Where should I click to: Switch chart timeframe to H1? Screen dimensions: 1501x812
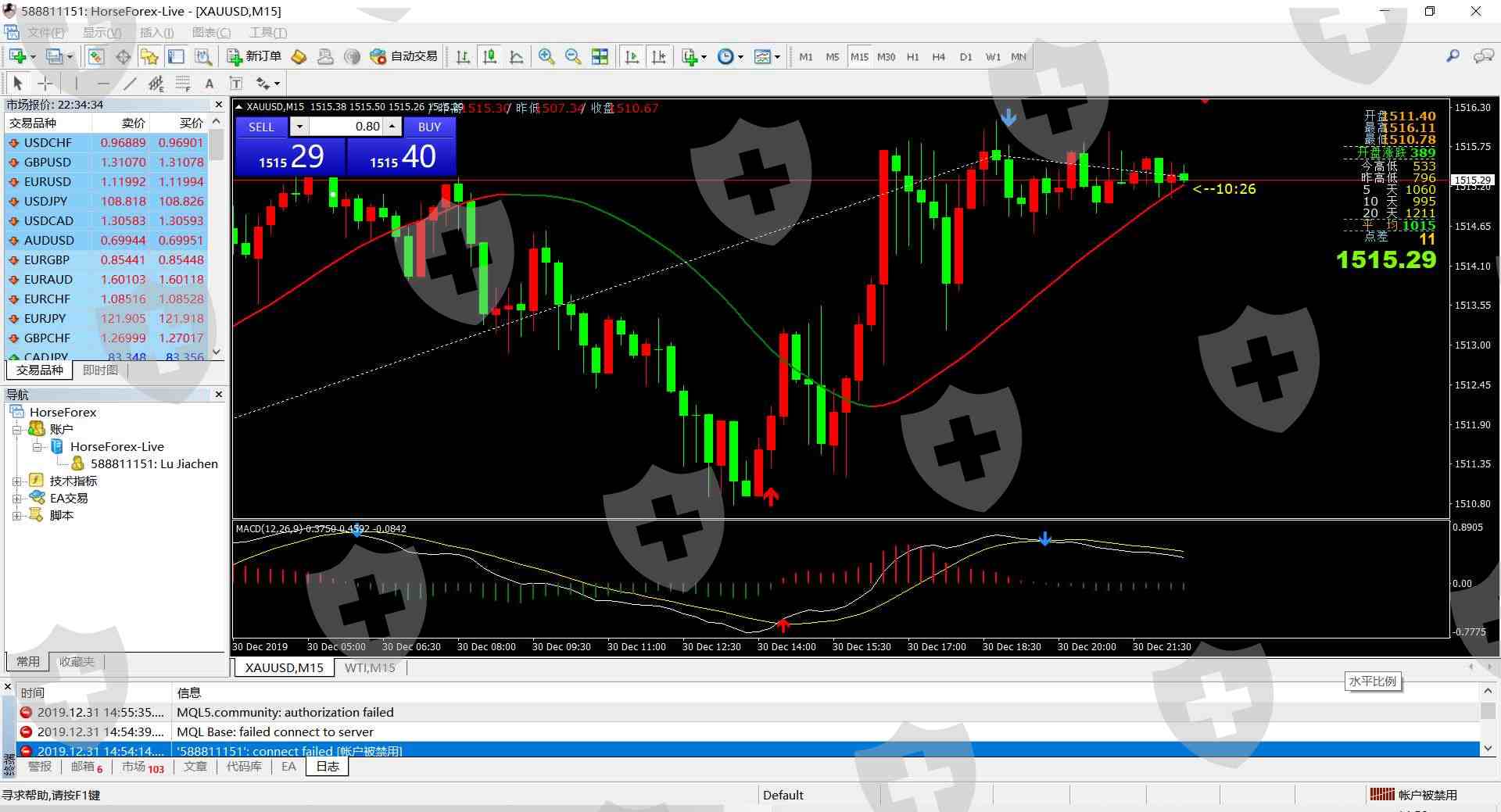(912, 57)
